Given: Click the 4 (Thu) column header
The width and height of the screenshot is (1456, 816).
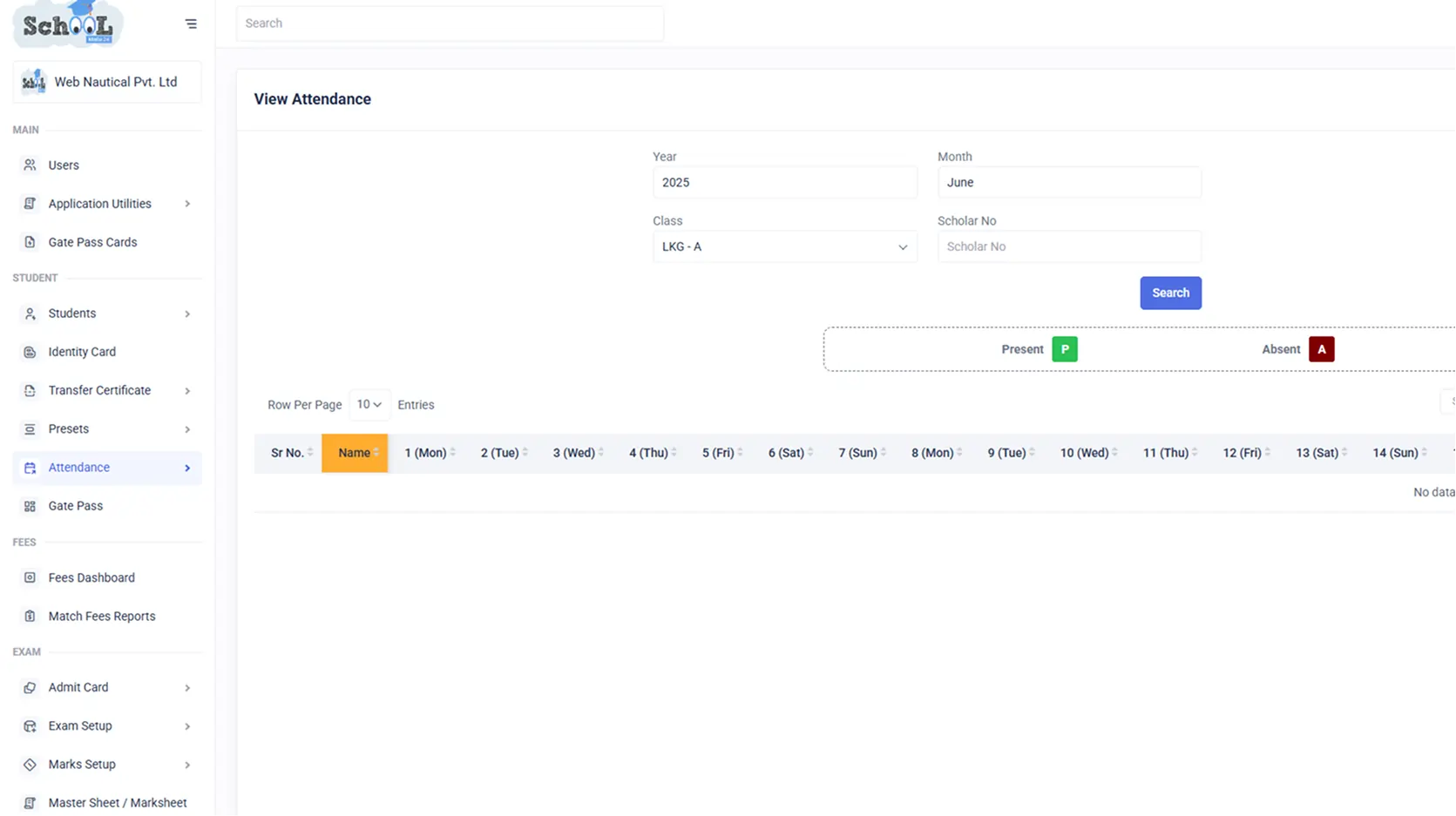Looking at the screenshot, I should 653,453.
